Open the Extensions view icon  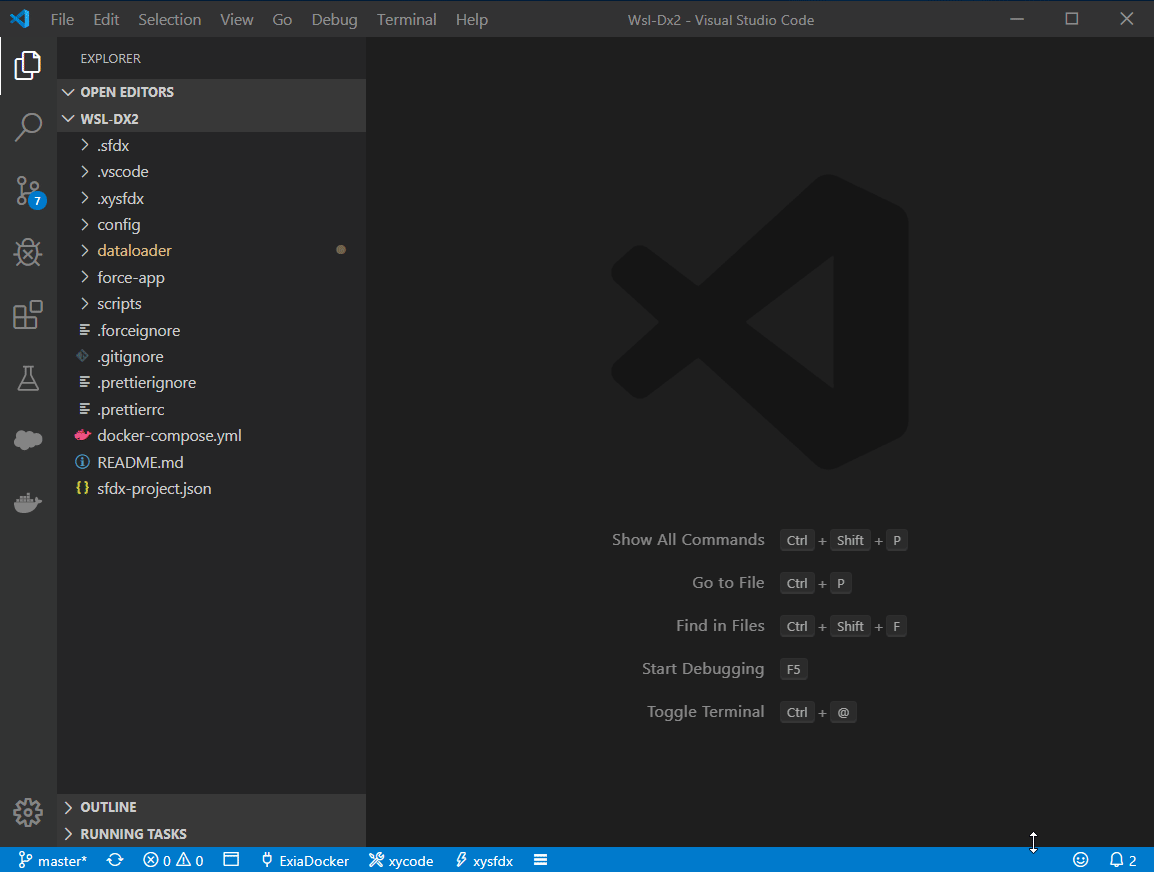(28, 315)
